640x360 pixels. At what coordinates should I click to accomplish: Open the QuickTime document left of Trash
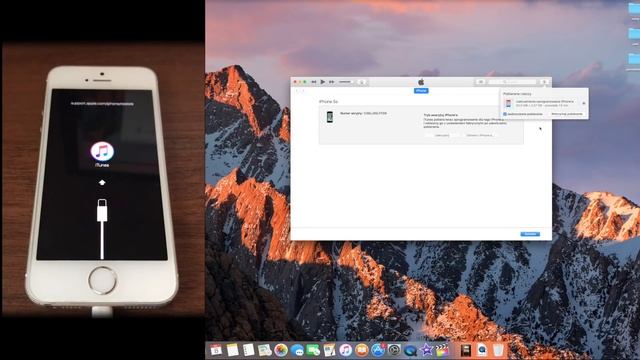[482, 350]
